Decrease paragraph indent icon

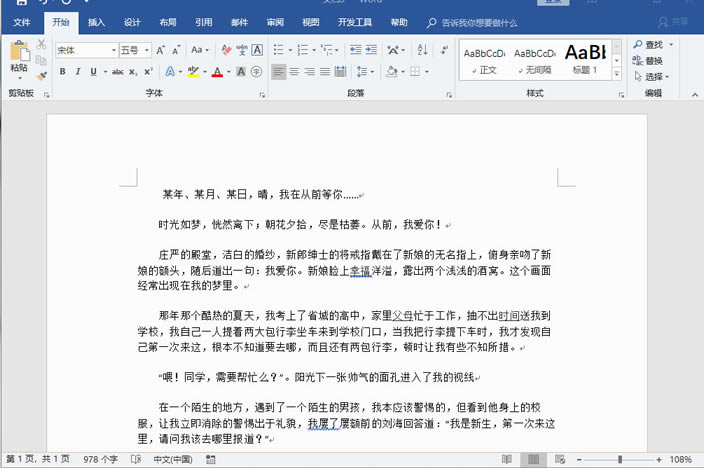coord(356,50)
